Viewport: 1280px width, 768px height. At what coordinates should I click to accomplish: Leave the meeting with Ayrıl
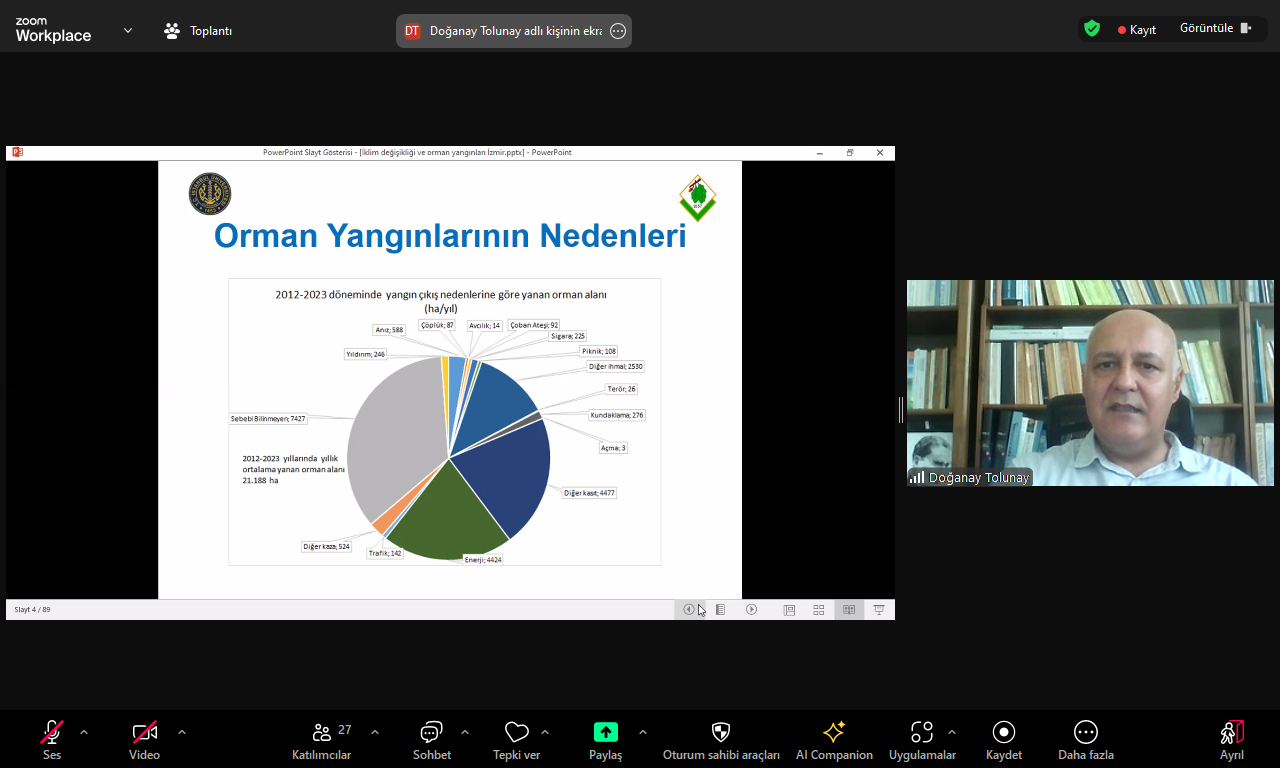click(1233, 731)
